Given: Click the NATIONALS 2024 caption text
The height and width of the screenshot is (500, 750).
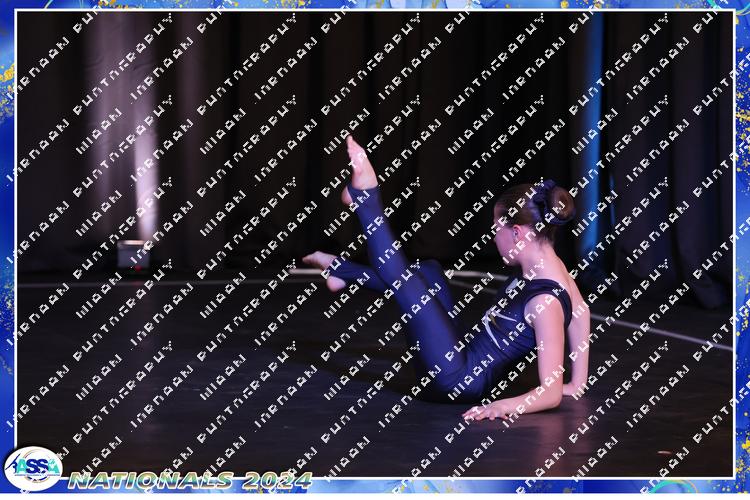Looking at the screenshot, I should coord(190,480).
